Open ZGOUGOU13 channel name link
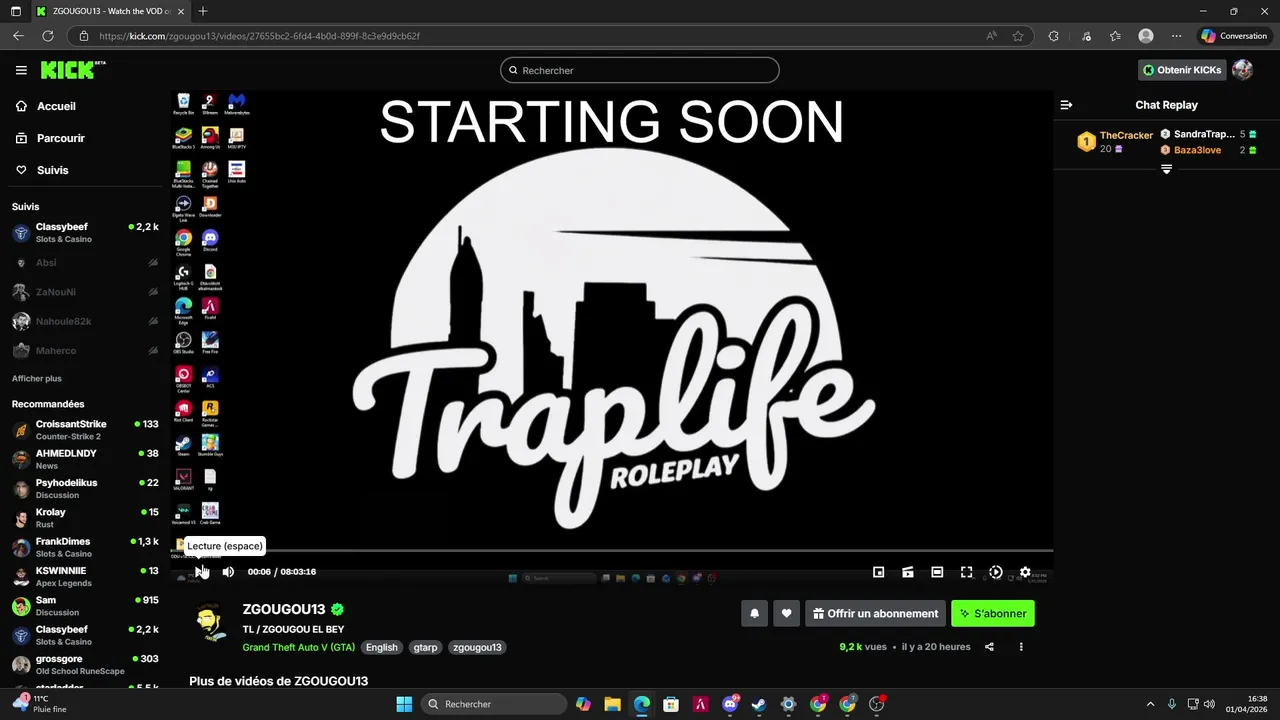Screen dimensions: 1280x720 point(284,609)
